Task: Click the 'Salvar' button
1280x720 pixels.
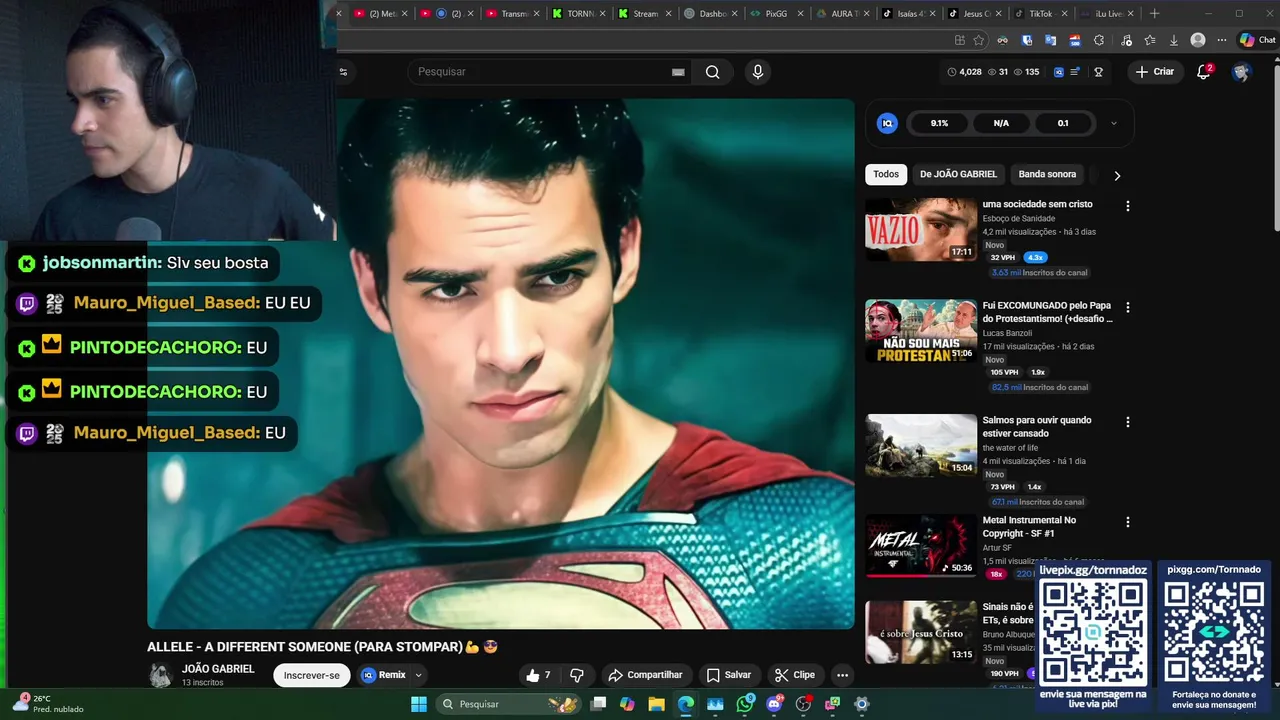Action: pos(728,675)
